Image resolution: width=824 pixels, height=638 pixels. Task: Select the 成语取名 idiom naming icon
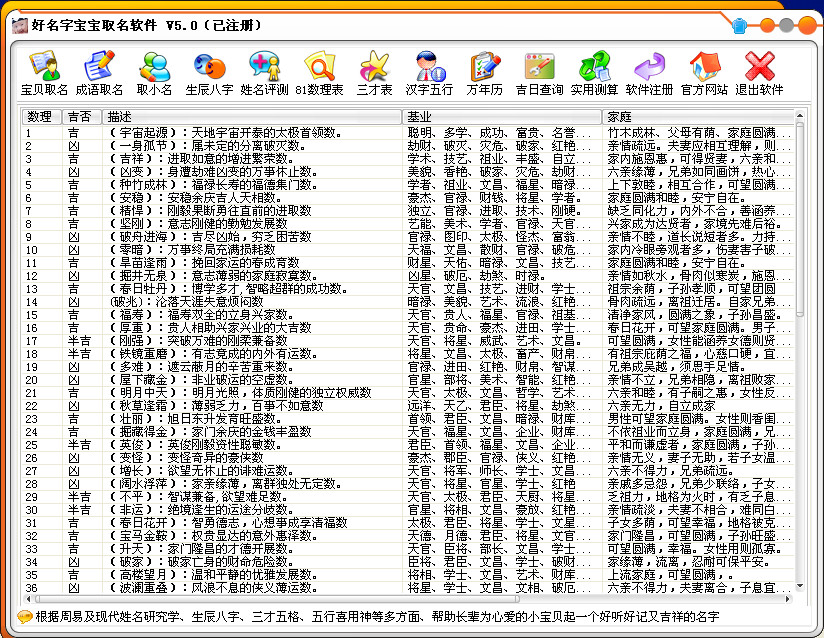click(99, 72)
